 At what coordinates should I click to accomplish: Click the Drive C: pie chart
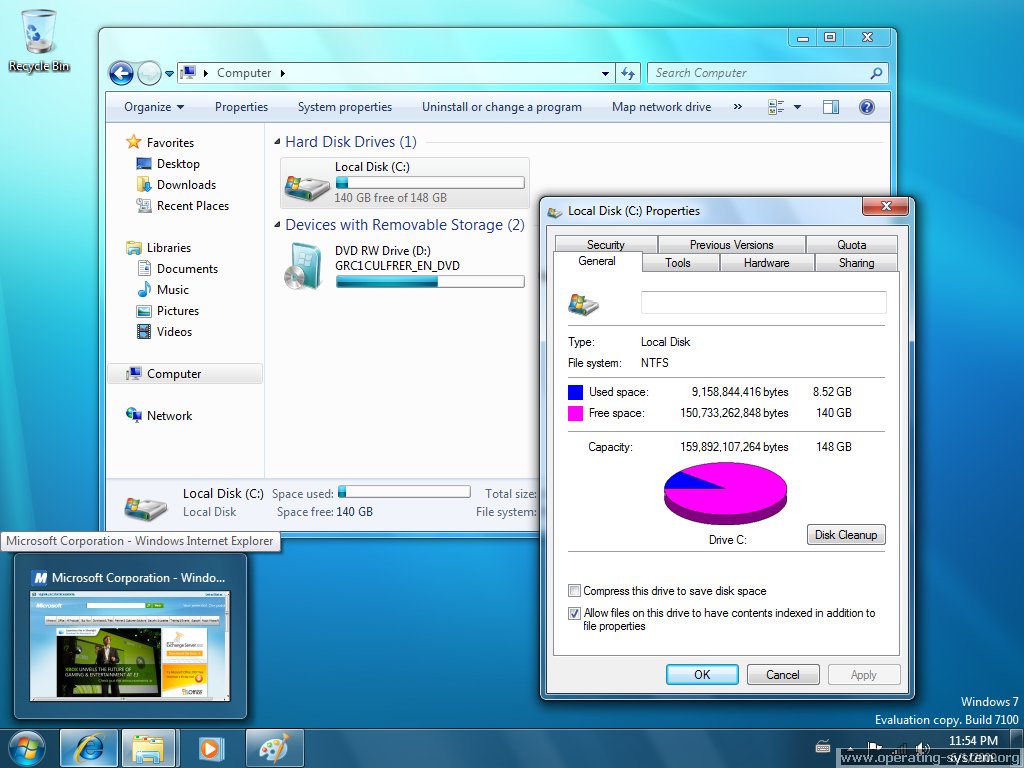[x=726, y=493]
